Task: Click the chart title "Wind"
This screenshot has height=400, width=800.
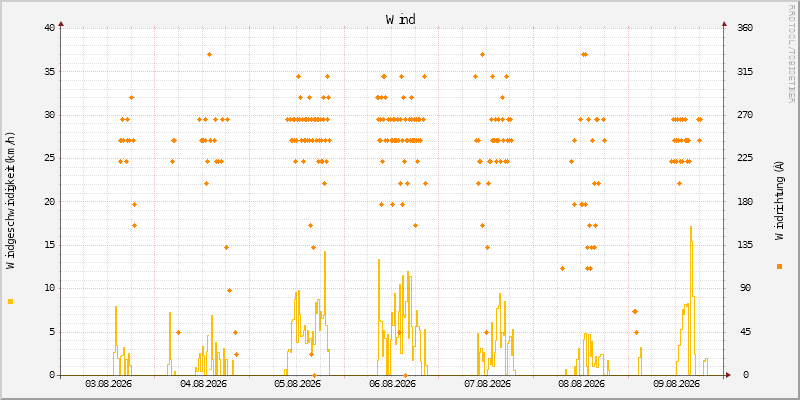Action: [x=401, y=19]
